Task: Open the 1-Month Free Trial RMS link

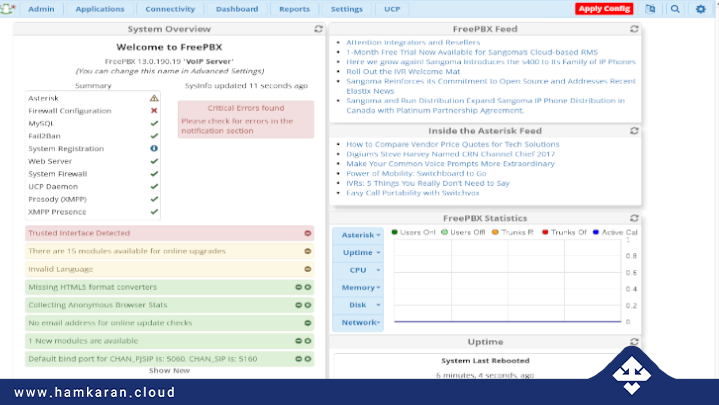Action: pyautogui.click(x=472, y=52)
